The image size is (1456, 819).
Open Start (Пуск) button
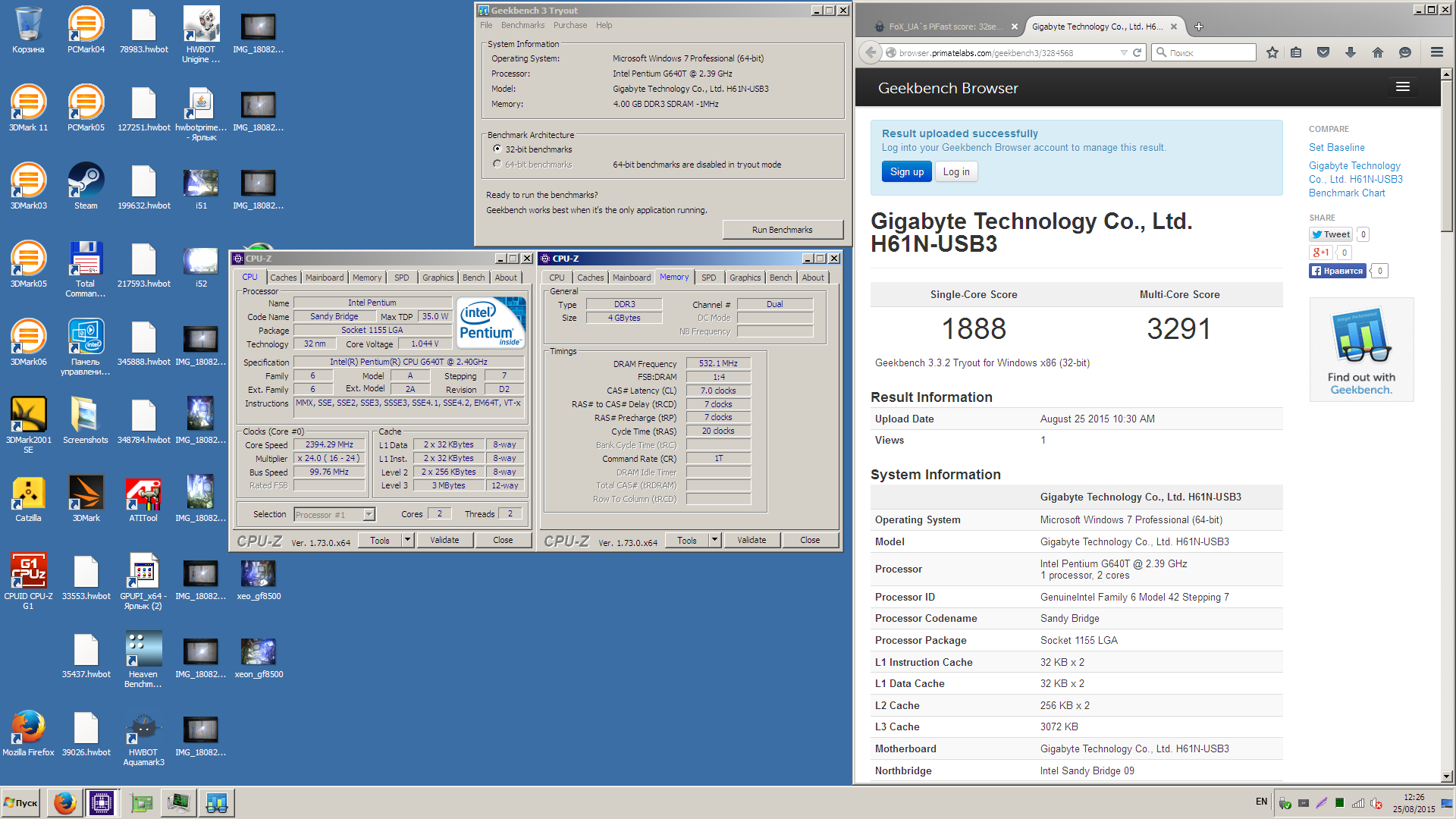tap(22, 802)
